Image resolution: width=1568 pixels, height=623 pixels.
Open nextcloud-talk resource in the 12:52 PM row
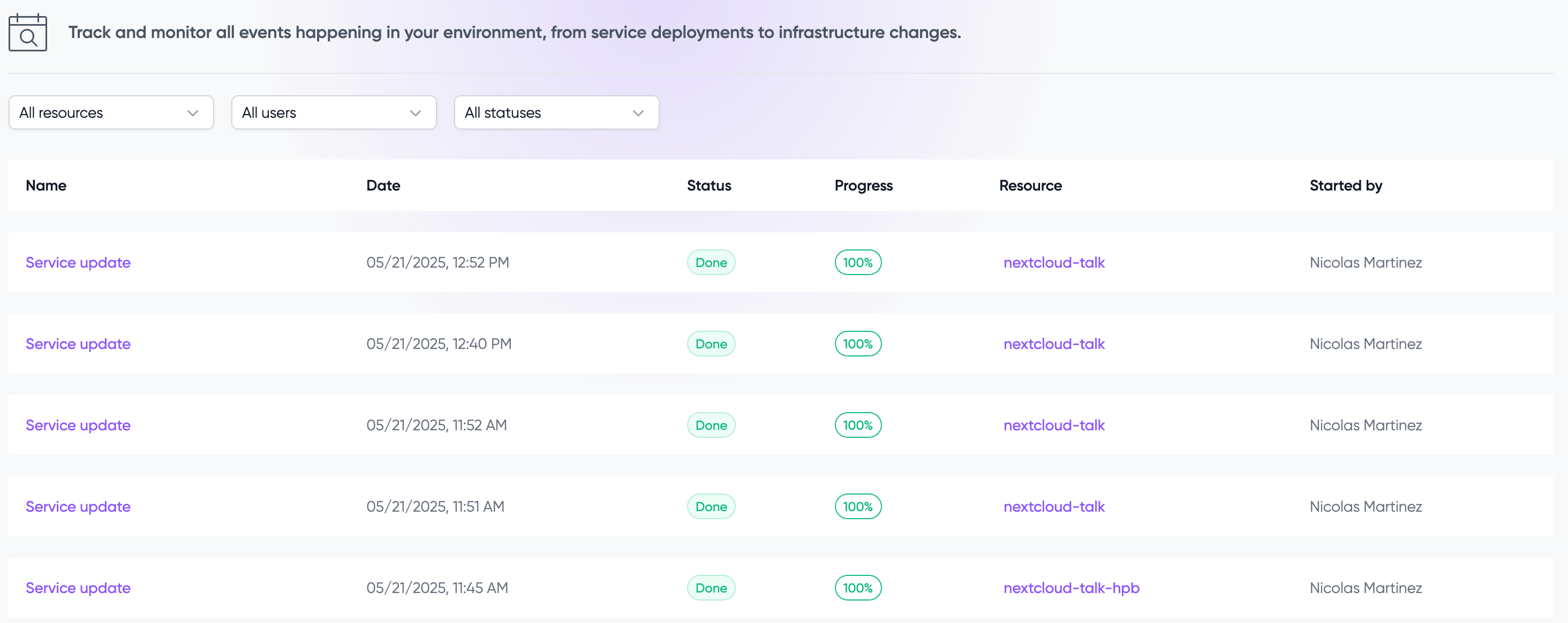click(x=1054, y=263)
